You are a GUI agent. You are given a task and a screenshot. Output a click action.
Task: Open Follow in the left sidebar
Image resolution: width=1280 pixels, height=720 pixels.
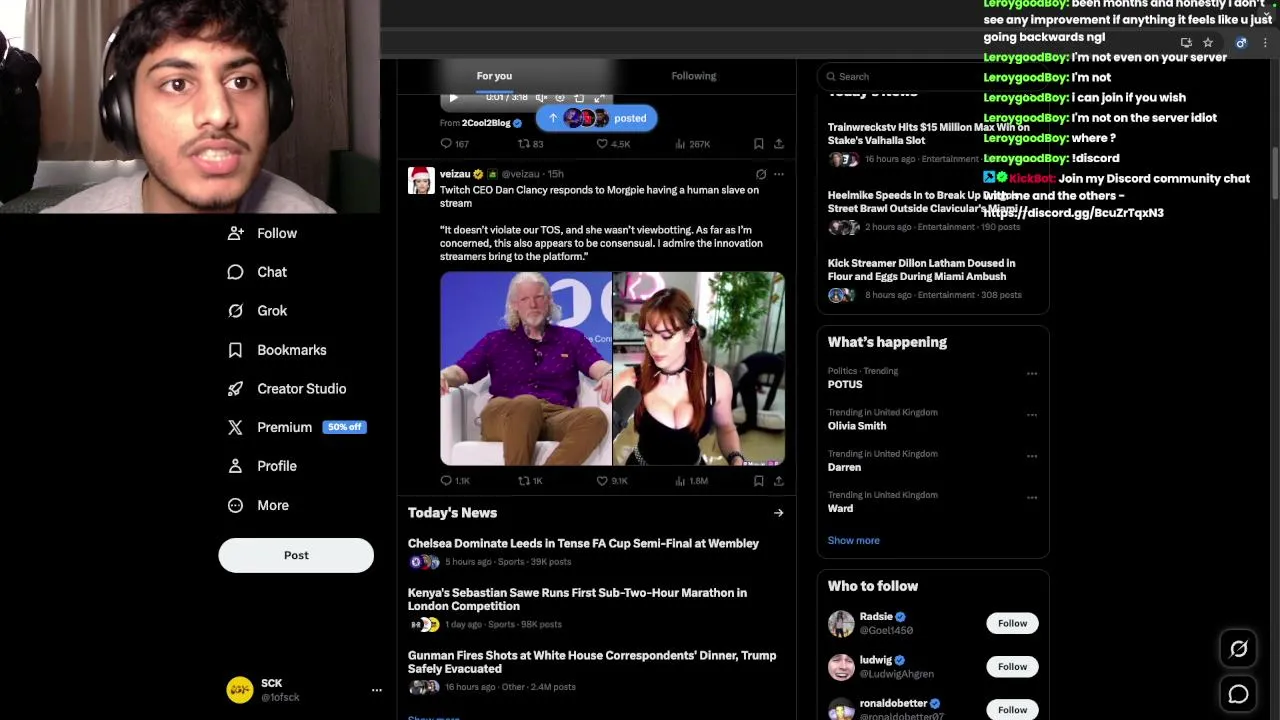262,233
